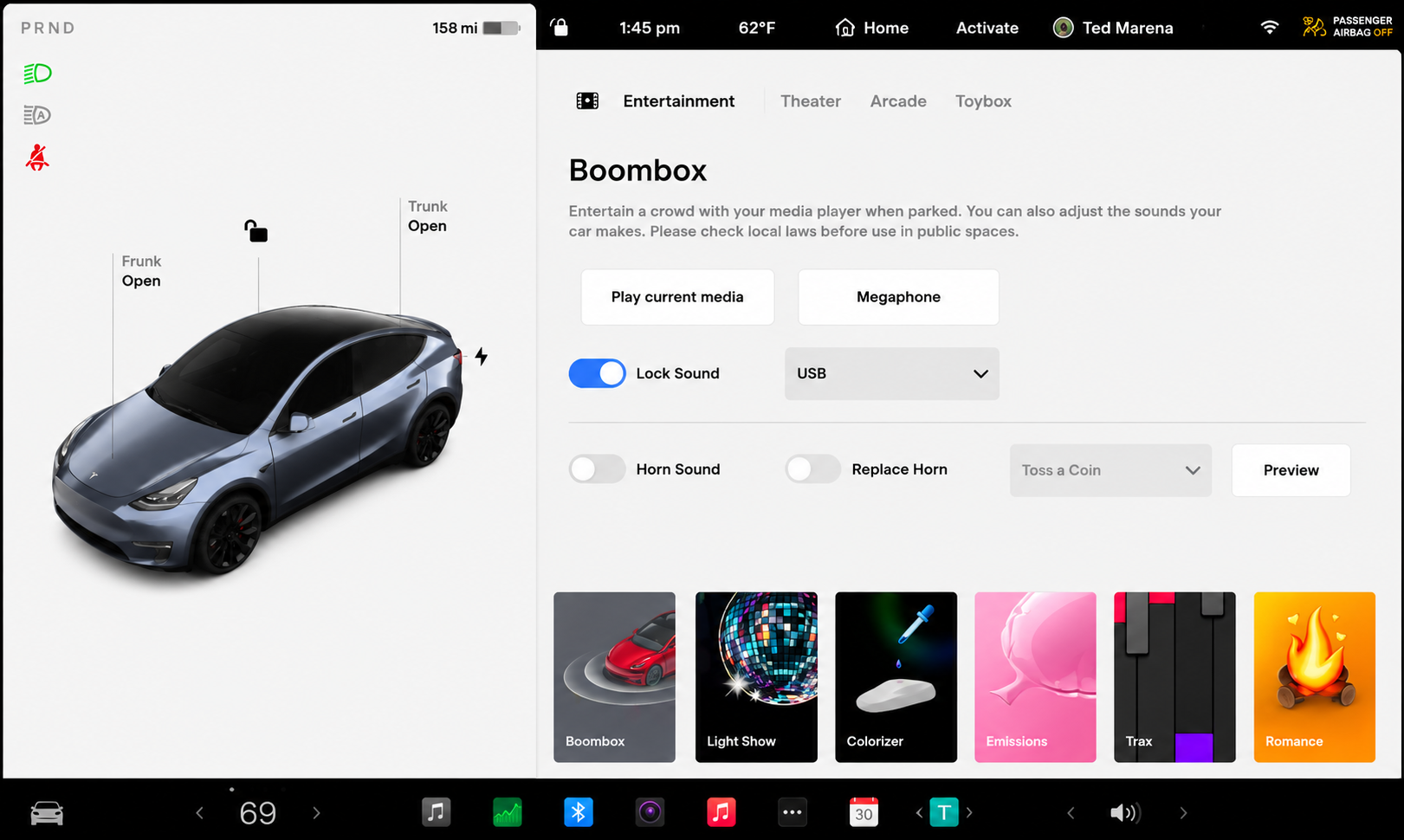Open the Emissions toy card

point(1035,677)
